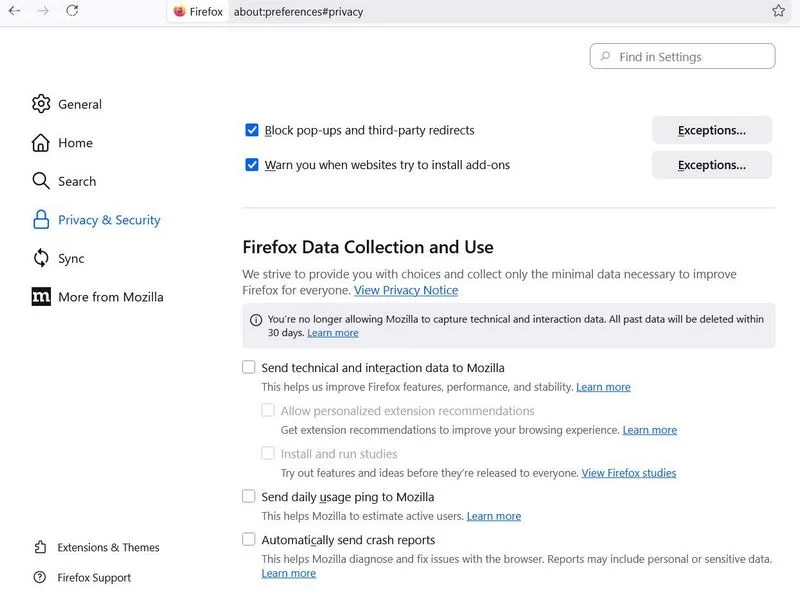Click magnifier icon in Find in Settings
800x599 pixels.
click(x=605, y=56)
